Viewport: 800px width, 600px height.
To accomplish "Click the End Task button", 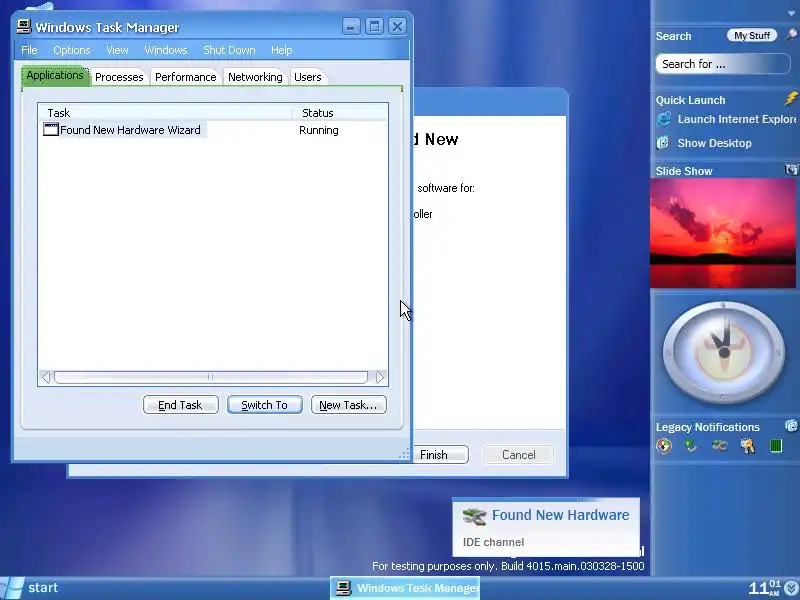I will coord(181,405).
